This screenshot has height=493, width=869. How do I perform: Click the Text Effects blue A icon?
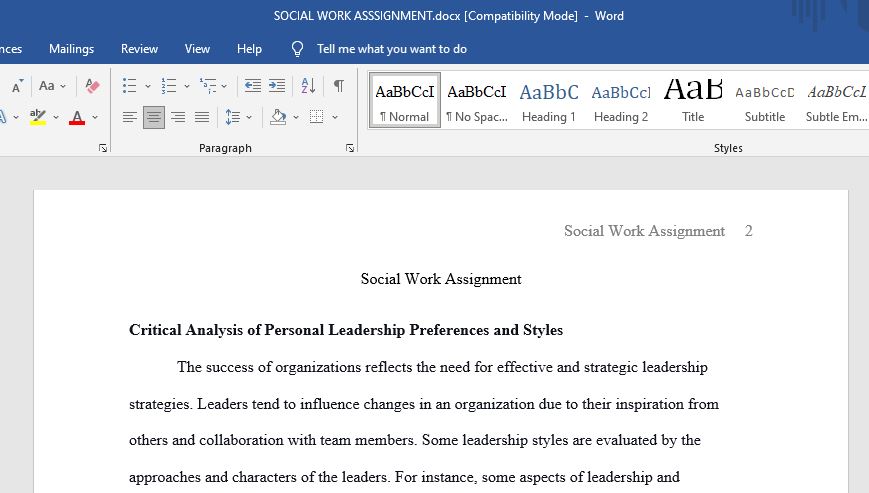2,117
